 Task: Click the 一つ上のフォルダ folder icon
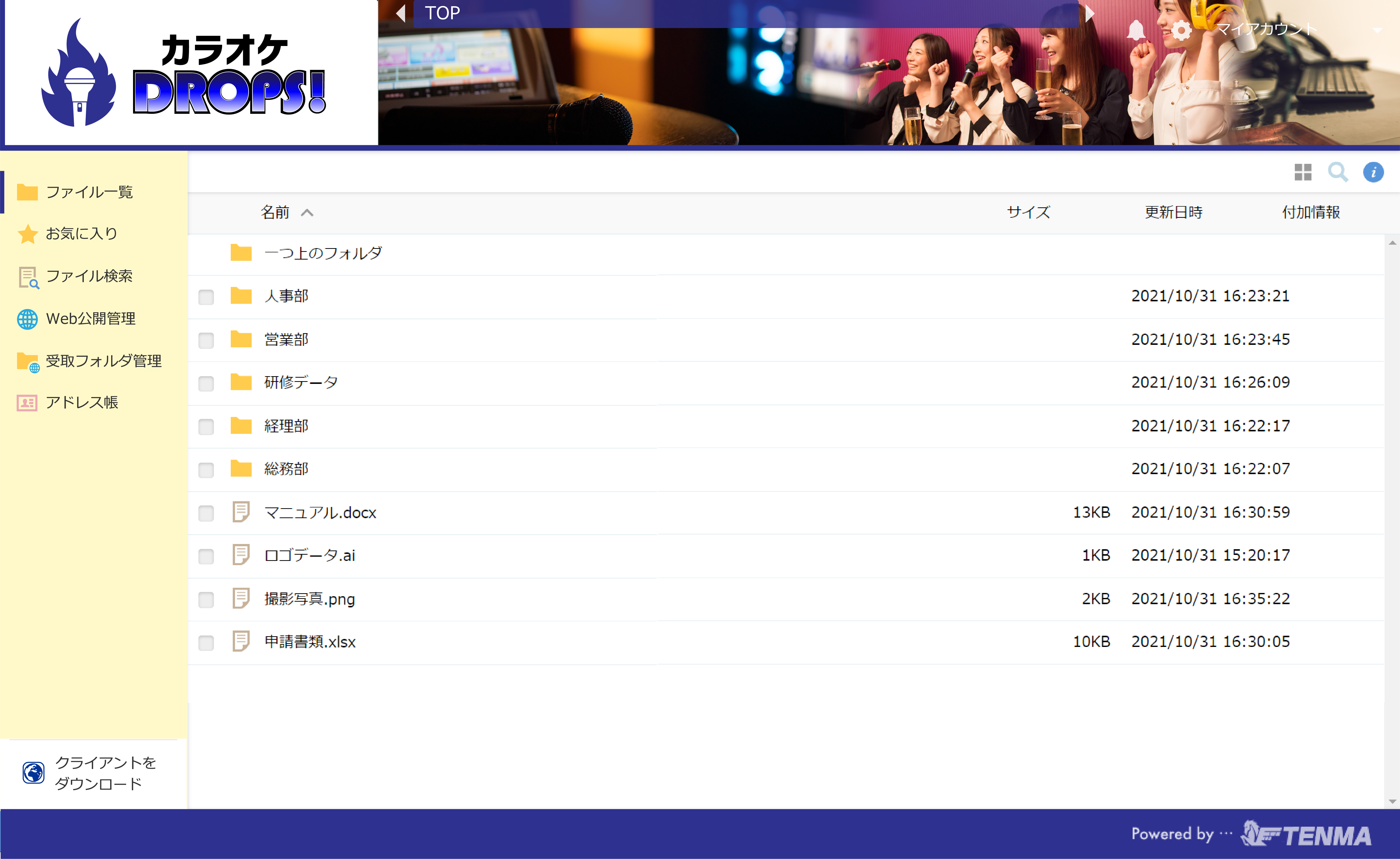pyautogui.click(x=241, y=252)
